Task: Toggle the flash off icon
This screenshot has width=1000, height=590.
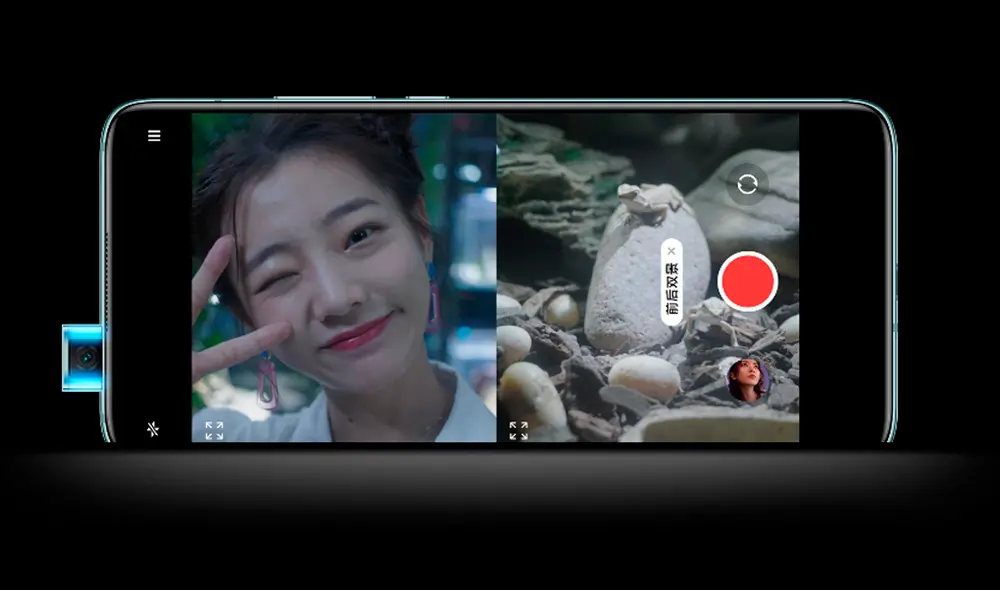Action: 153,429
